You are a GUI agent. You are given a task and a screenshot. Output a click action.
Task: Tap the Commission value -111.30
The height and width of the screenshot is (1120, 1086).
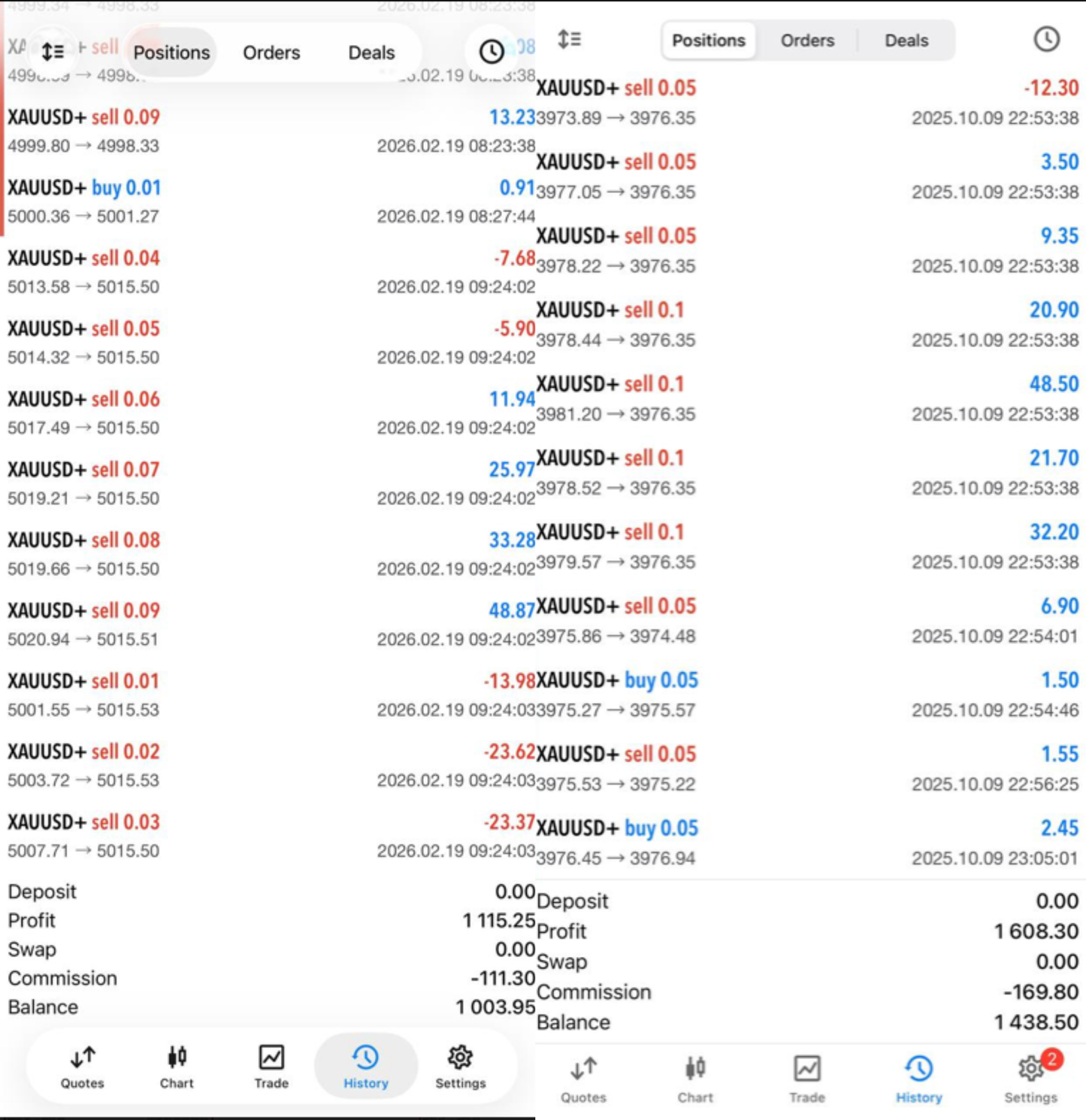pos(503,978)
